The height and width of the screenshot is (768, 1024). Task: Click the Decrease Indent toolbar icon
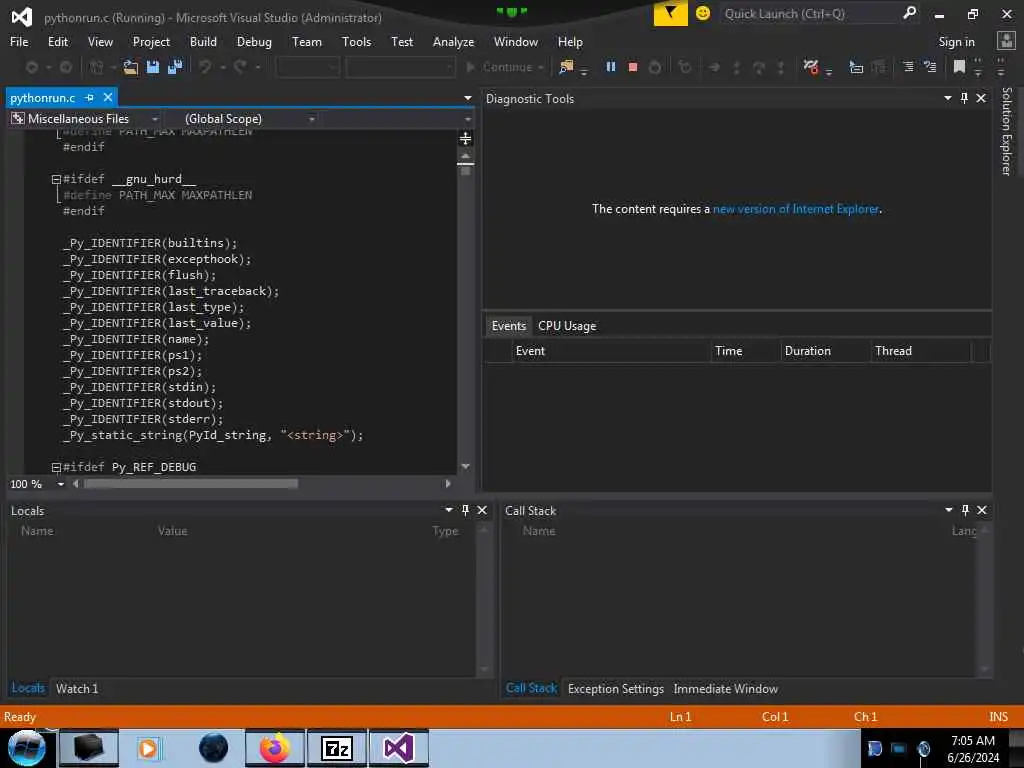tap(908, 67)
